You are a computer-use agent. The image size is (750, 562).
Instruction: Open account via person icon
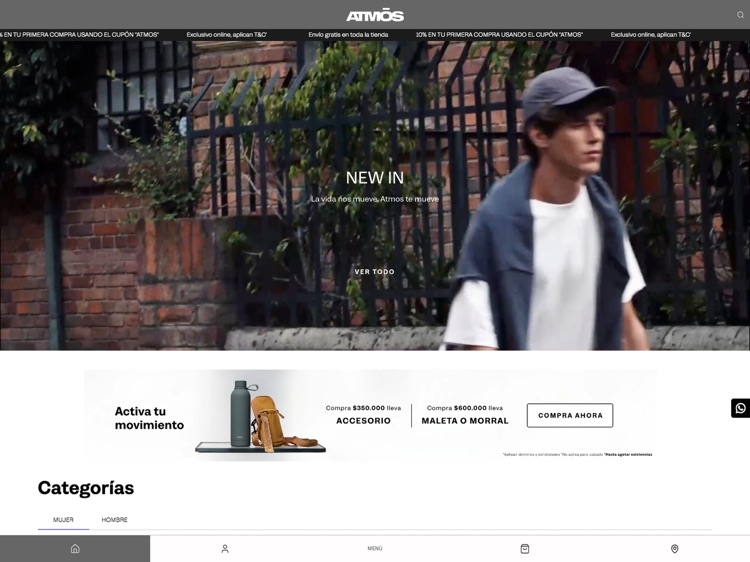225,549
